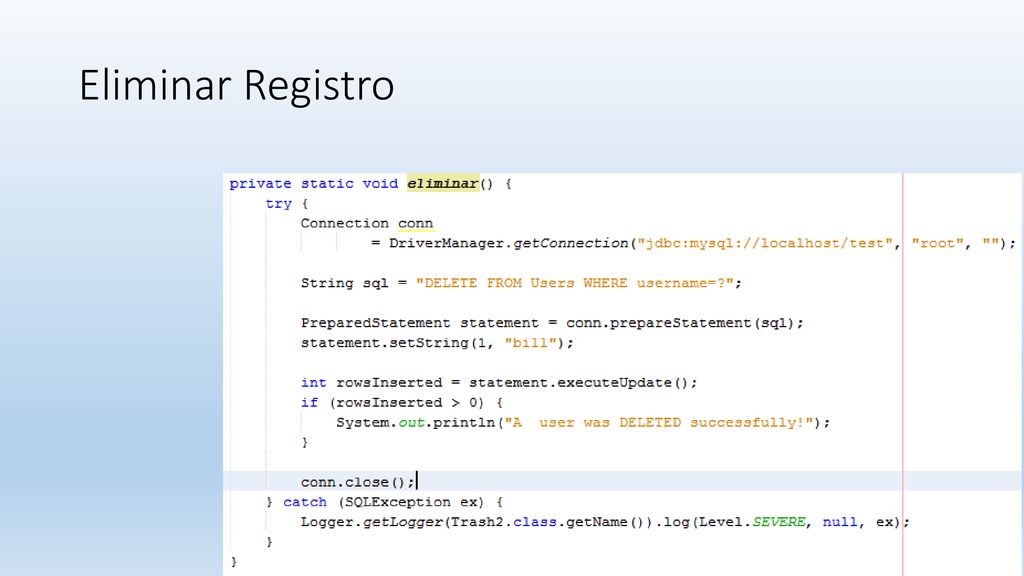This screenshot has height=576, width=1024.
Task: Click 'String sql' variable declaration
Action: (x=344, y=283)
